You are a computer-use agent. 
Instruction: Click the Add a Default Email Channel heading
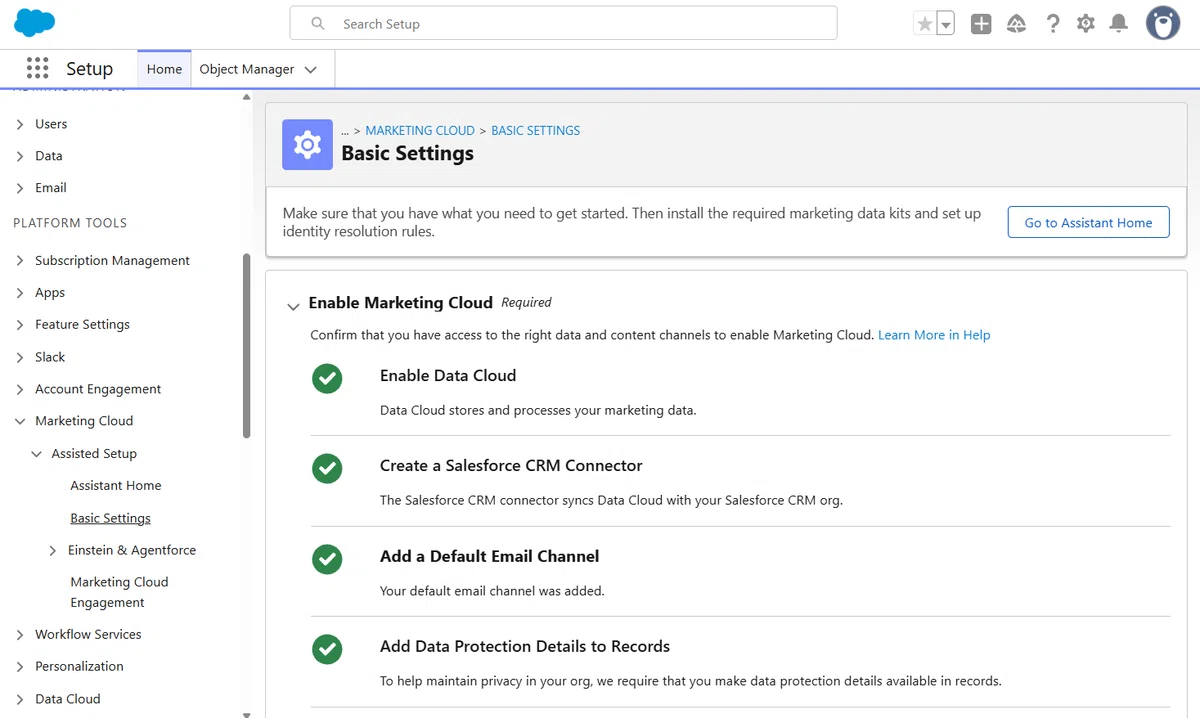(490, 556)
